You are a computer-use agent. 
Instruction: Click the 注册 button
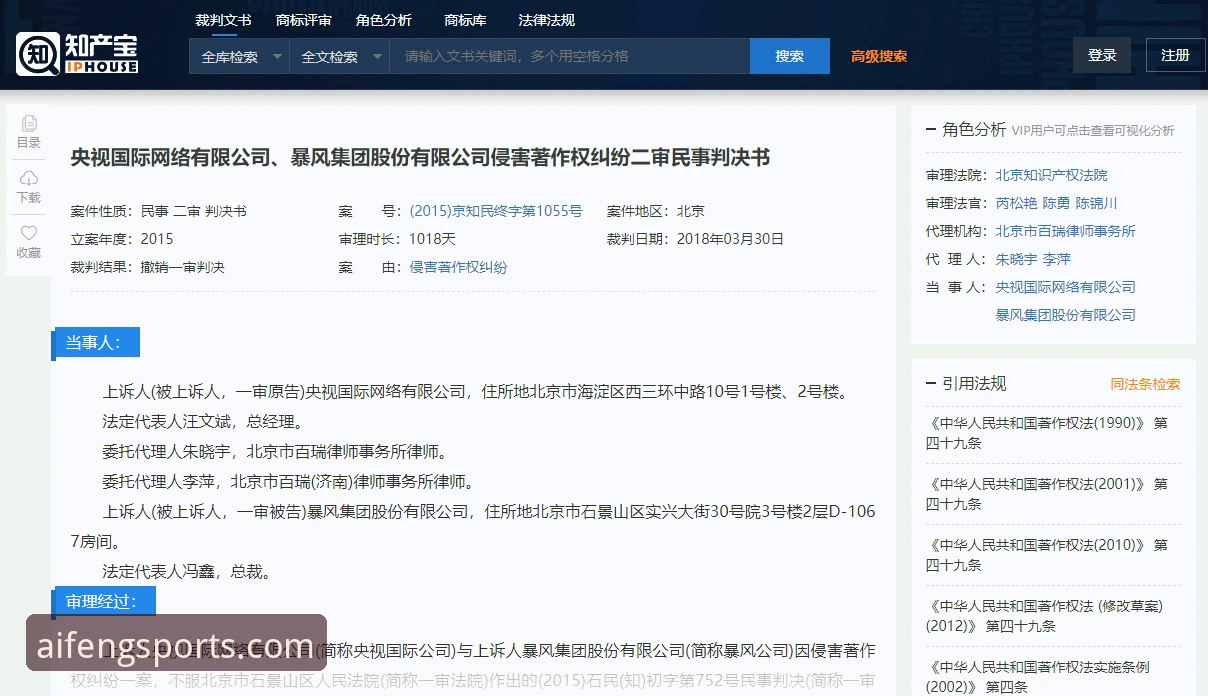click(x=1176, y=55)
